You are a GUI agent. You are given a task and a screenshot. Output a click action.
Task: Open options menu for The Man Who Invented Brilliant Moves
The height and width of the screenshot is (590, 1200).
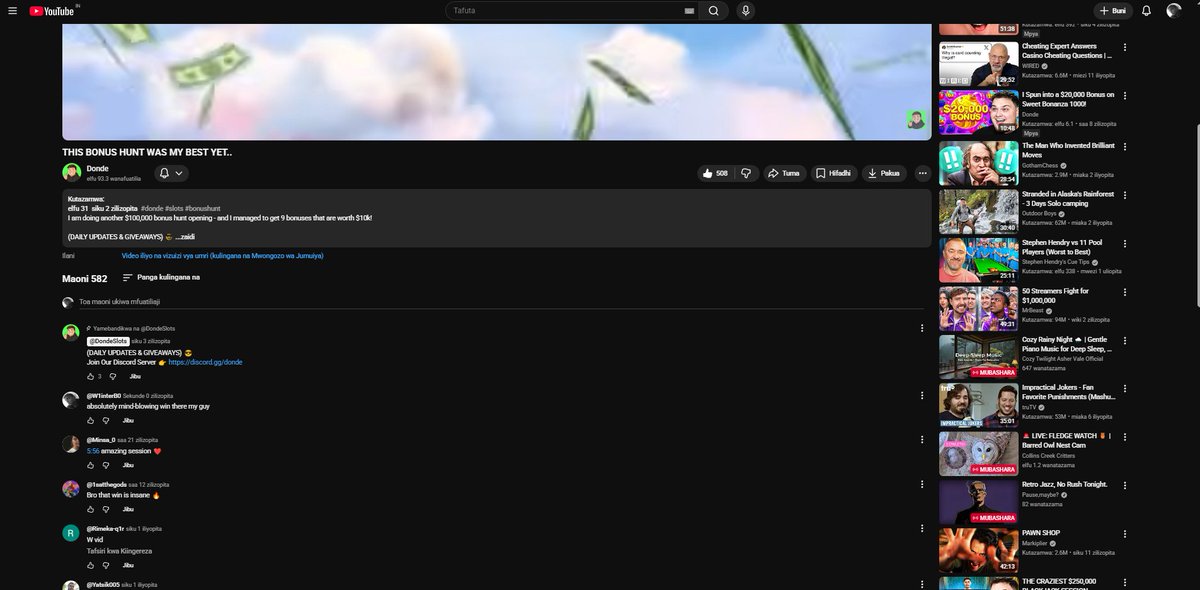(x=1125, y=145)
